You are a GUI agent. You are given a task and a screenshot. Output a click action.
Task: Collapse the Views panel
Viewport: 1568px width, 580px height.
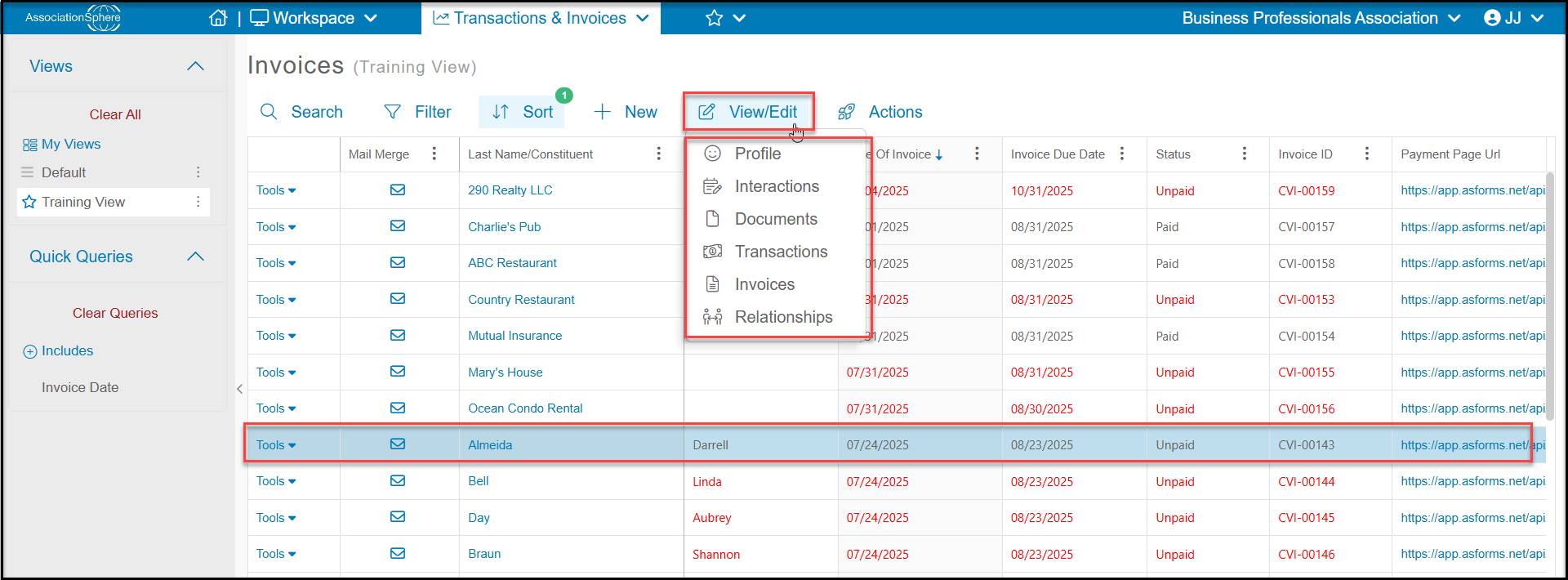[x=196, y=66]
